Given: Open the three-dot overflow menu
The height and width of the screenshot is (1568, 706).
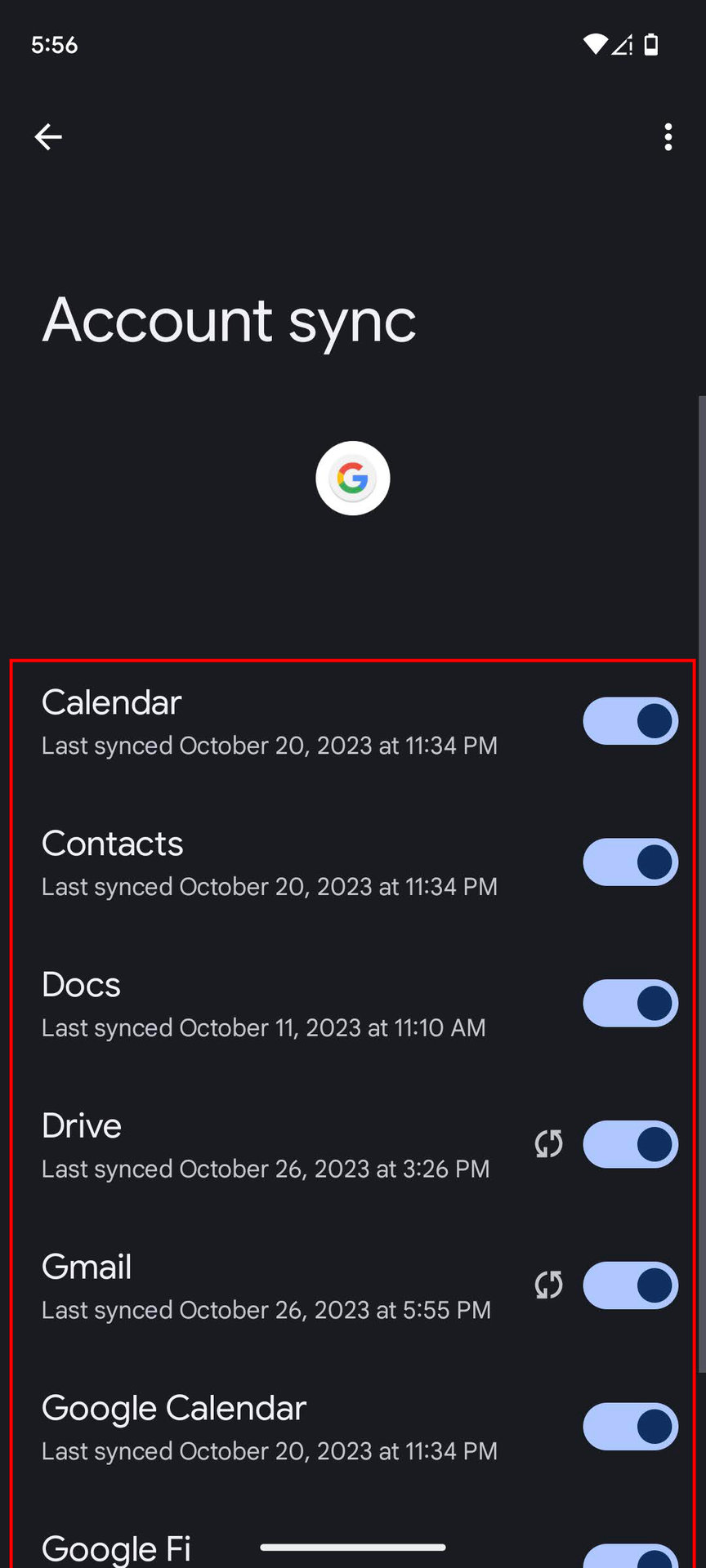Looking at the screenshot, I should 668,137.
